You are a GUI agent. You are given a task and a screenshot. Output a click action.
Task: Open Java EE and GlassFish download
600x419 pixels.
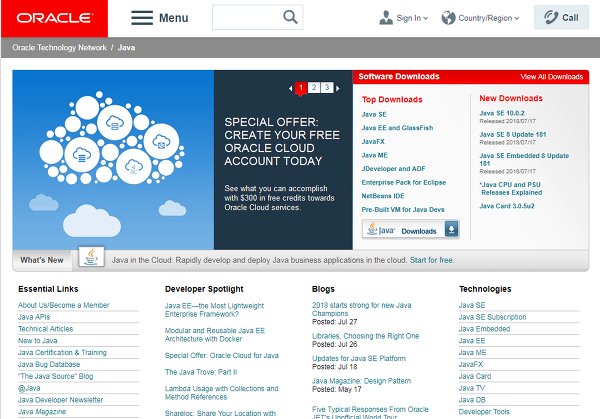[397, 128]
